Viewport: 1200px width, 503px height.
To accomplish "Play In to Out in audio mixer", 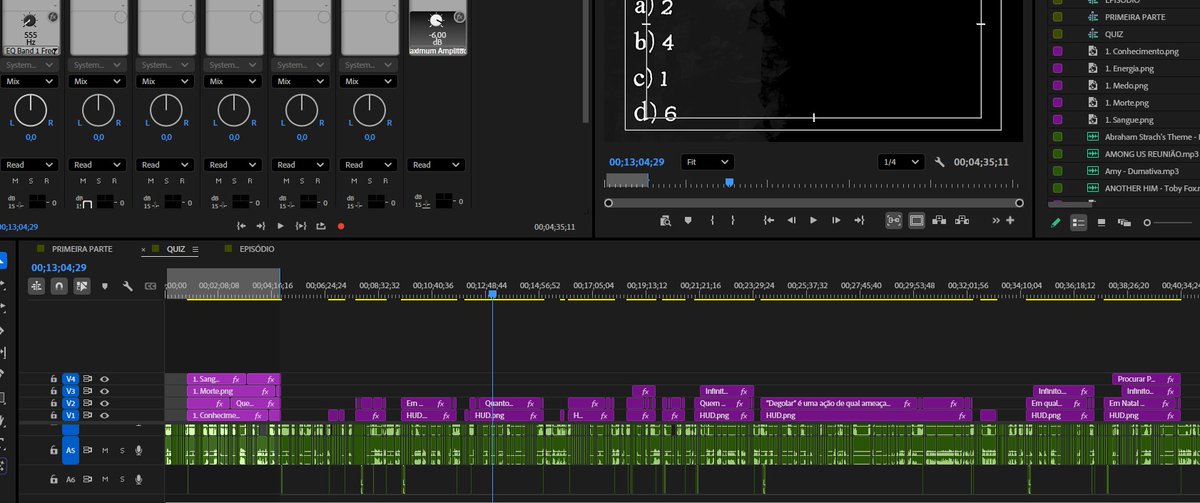I will (301, 226).
